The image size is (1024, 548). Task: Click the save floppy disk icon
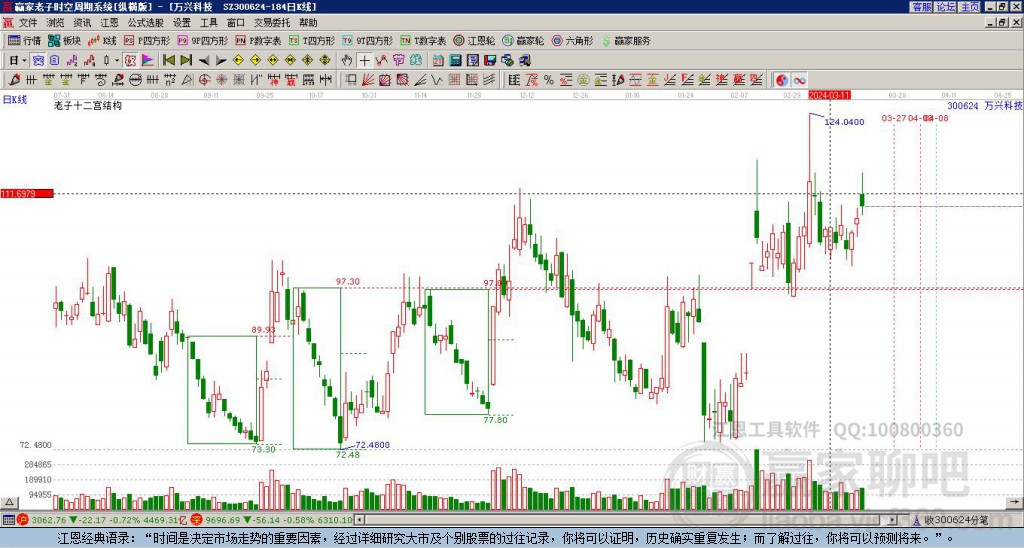coord(490,61)
